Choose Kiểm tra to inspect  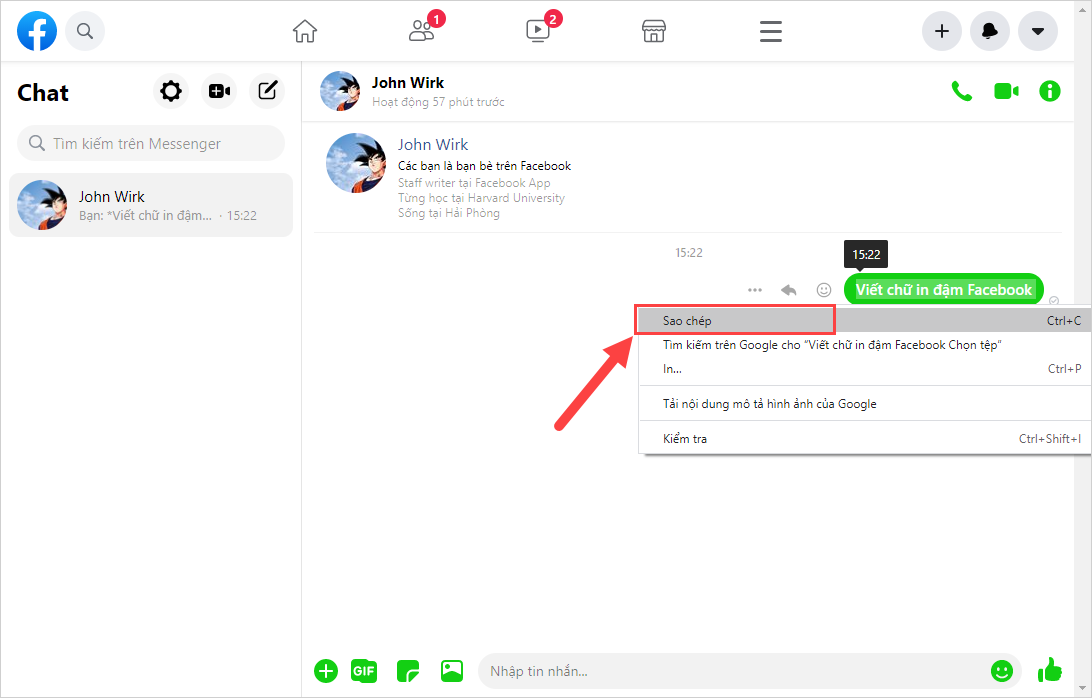tap(864, 439)
